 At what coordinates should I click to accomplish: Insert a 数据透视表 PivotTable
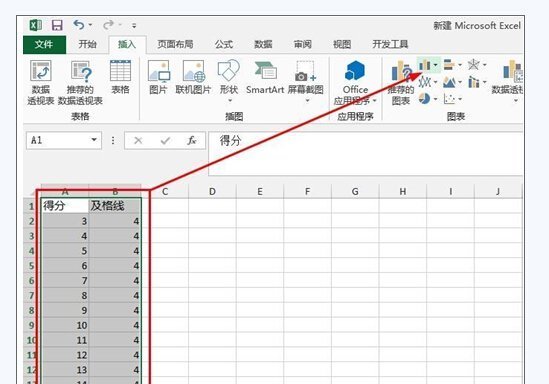[41, 82]
